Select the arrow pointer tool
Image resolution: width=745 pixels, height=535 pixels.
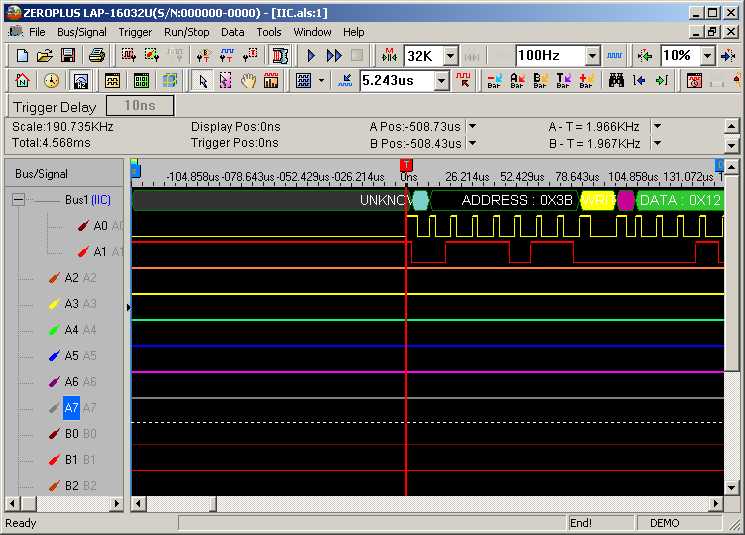pyautogui.click(x=203, y=81)
